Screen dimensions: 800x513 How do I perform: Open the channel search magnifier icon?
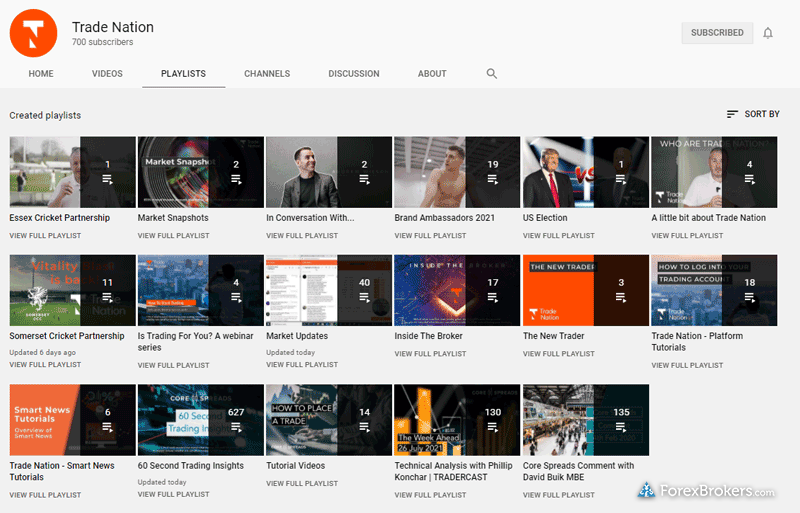coord(491,74)
